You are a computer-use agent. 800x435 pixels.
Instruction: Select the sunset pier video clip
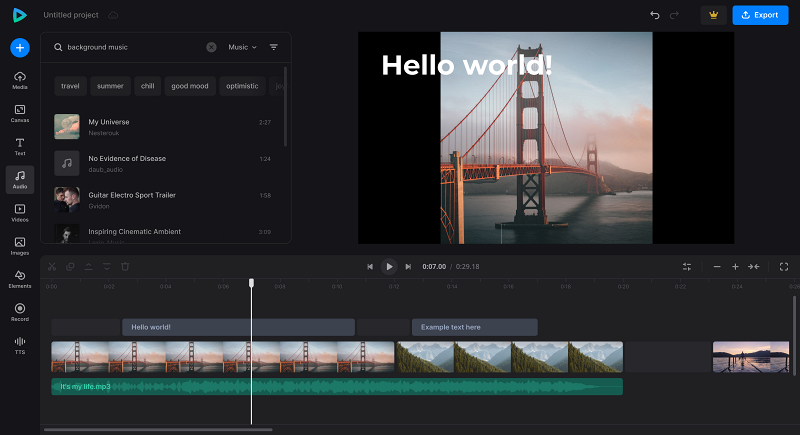coord(751,356)
